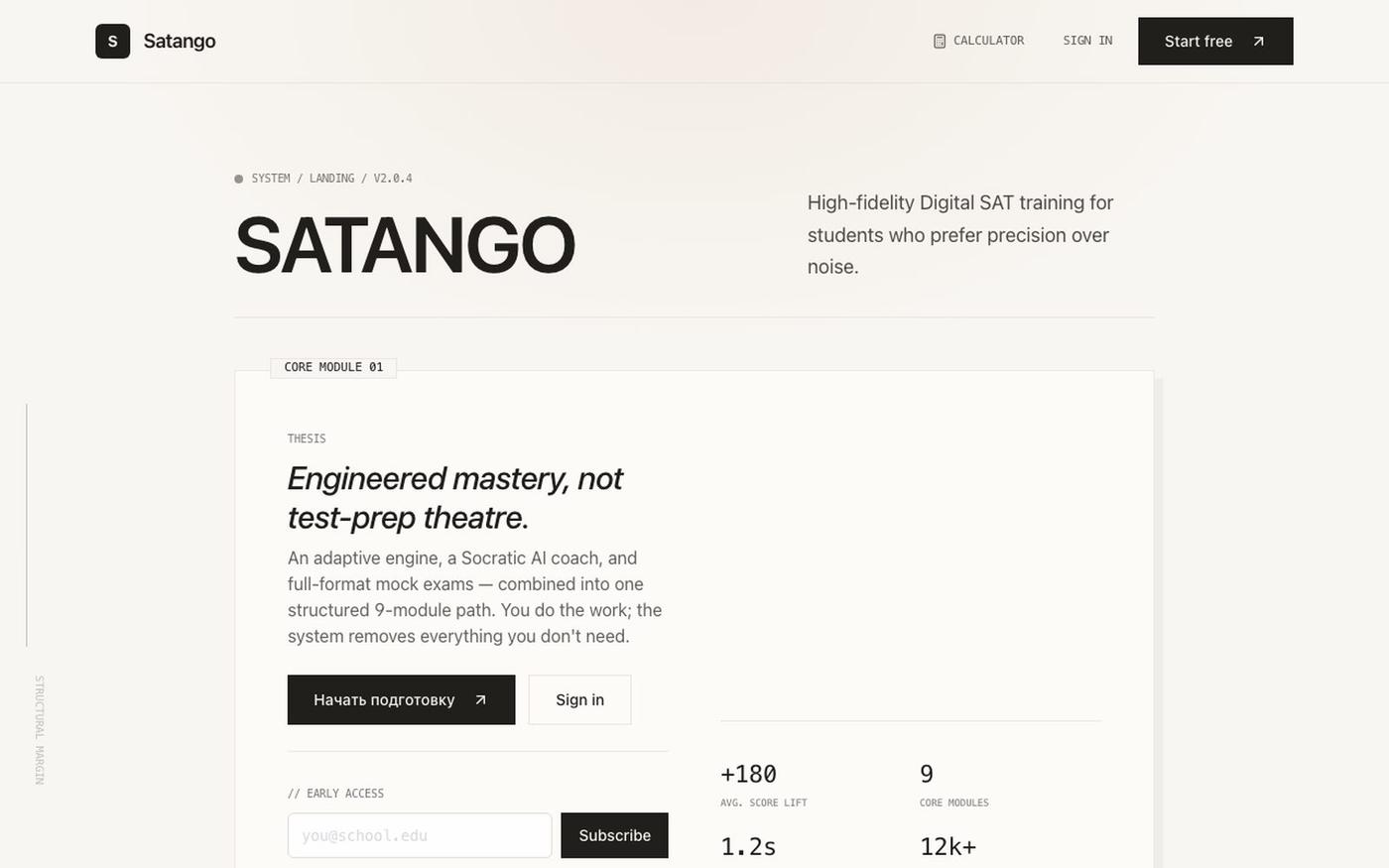Click the Start free button
This screenshot has height=868, width=1389.
(1215, 41)
